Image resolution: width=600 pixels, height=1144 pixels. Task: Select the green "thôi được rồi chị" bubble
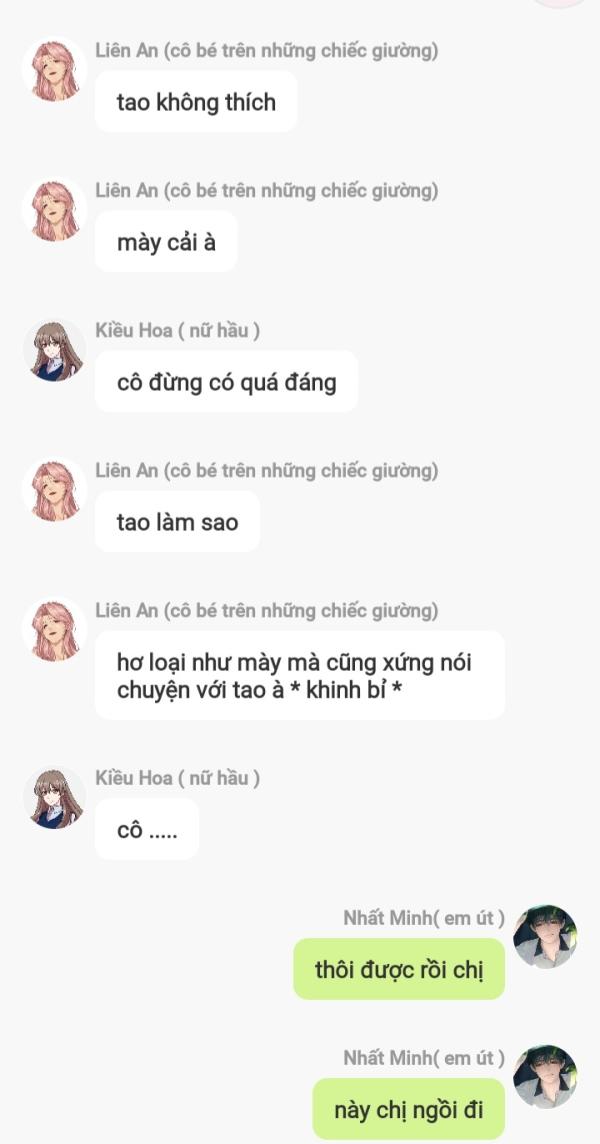[399, 969]
